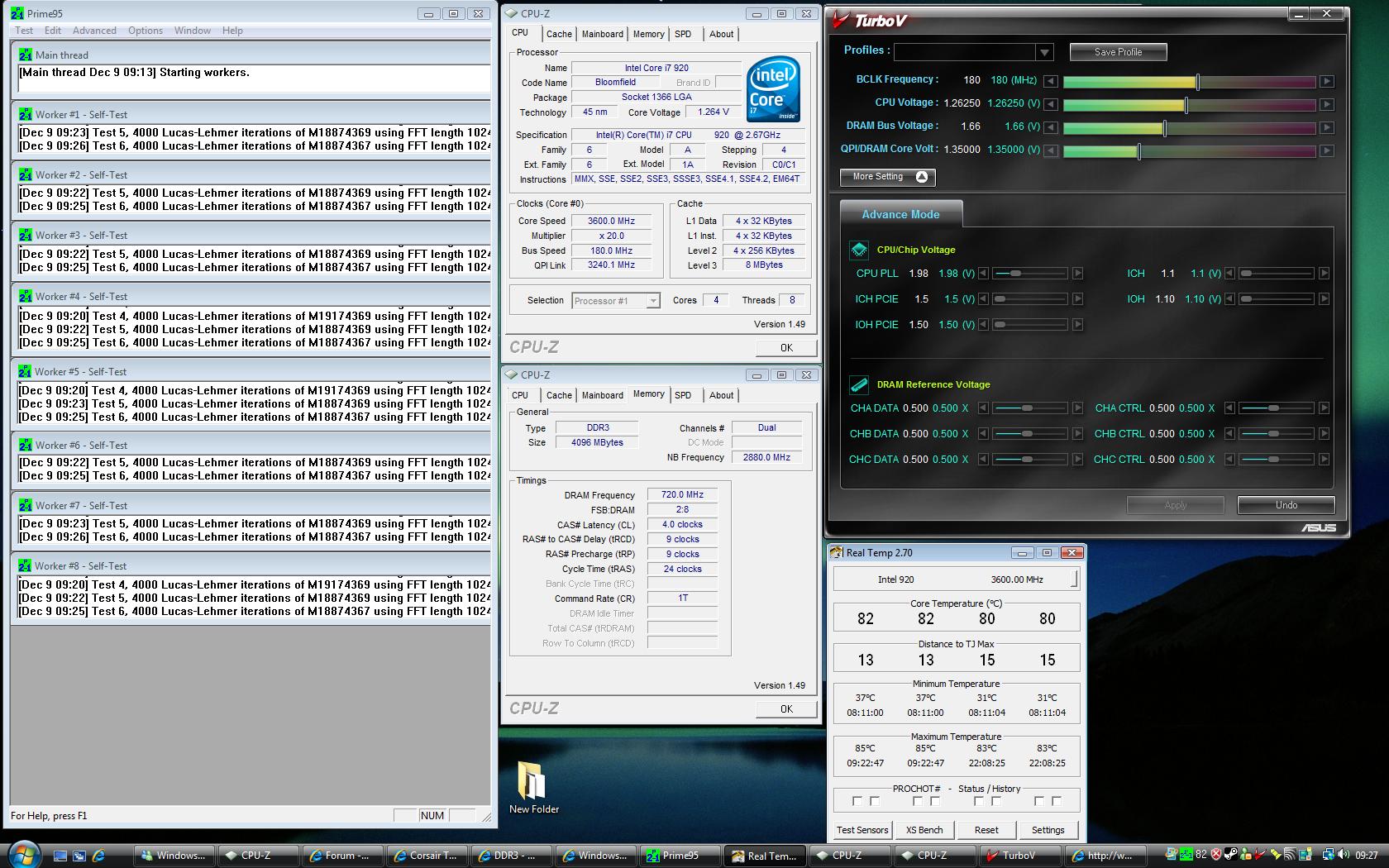Click the Prime95 title bar icon
This screenshot has height=868, width=1389.
pos(17,13)
